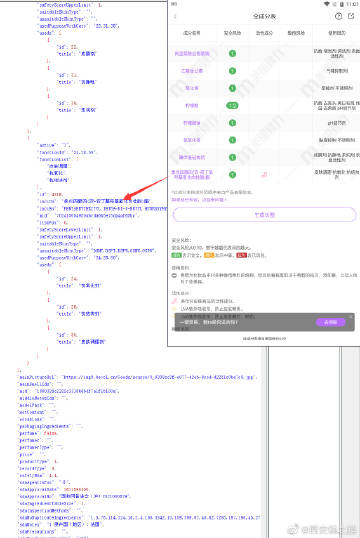This screenshot has width=360, height=538.
Task: Click the red-highlighted risk level label in the legend
Action: 242,255
